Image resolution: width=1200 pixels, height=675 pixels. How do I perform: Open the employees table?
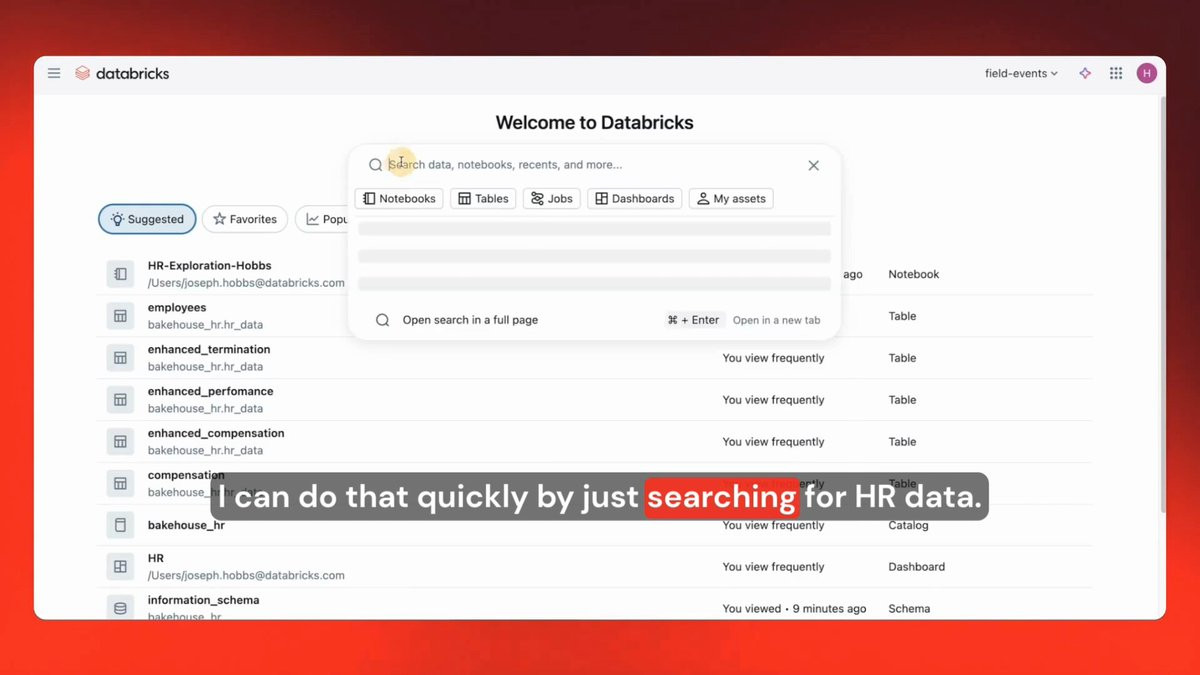pyautogui.click(x=177, y=308)
